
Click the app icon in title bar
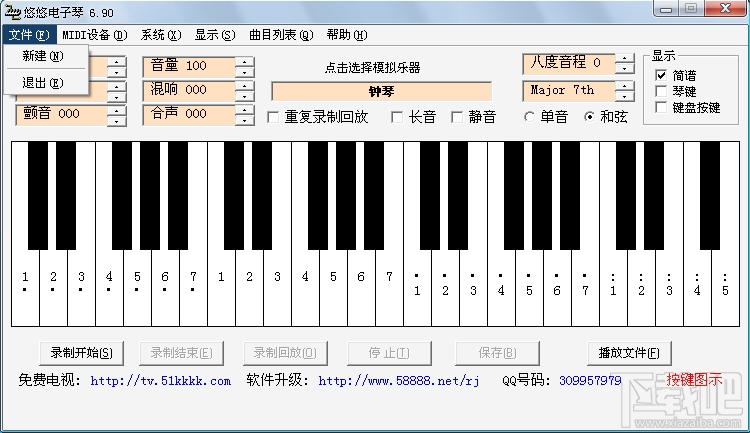(x=12, y=12)
